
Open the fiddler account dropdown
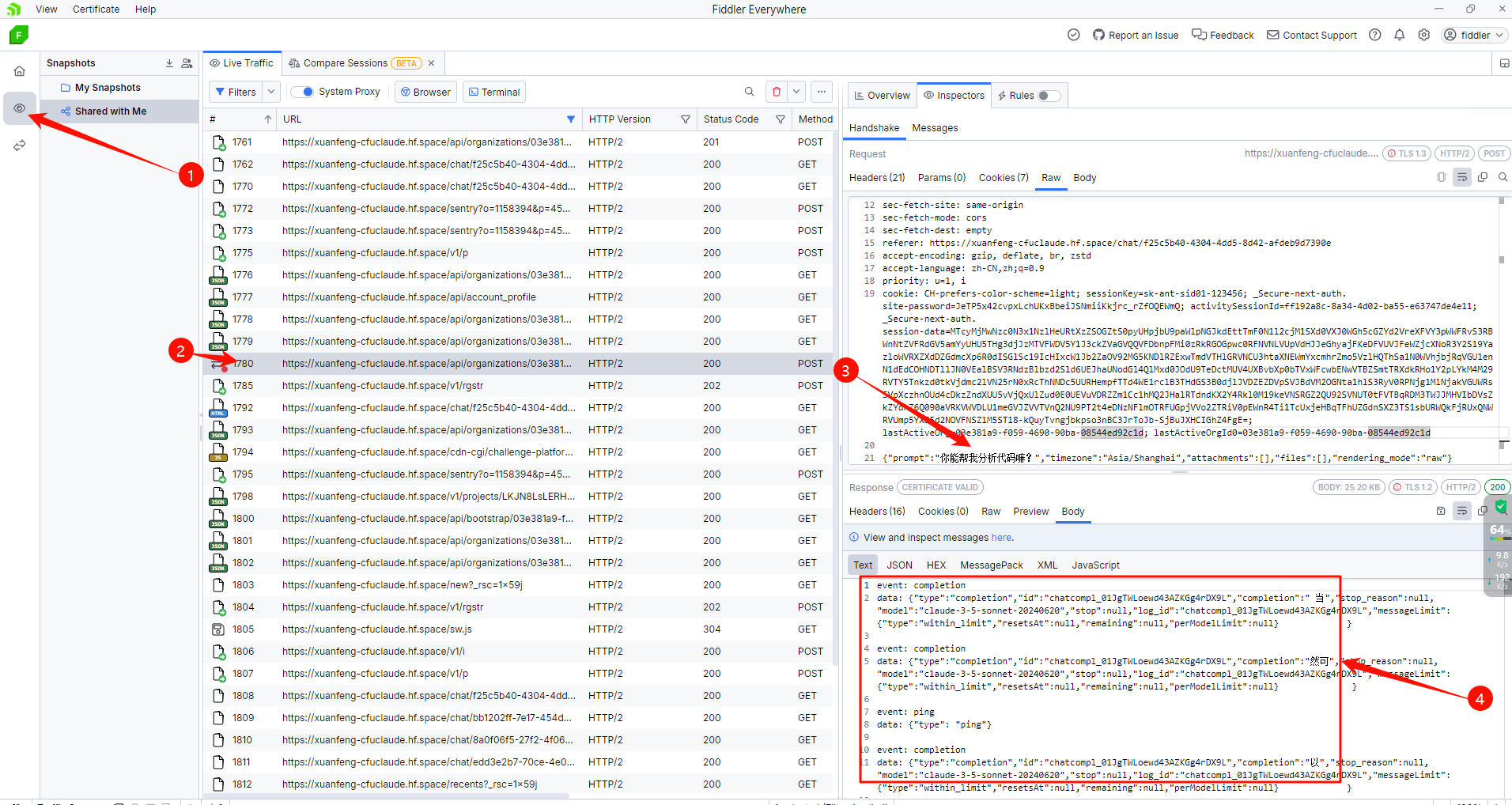click(x=1474, y=35)
